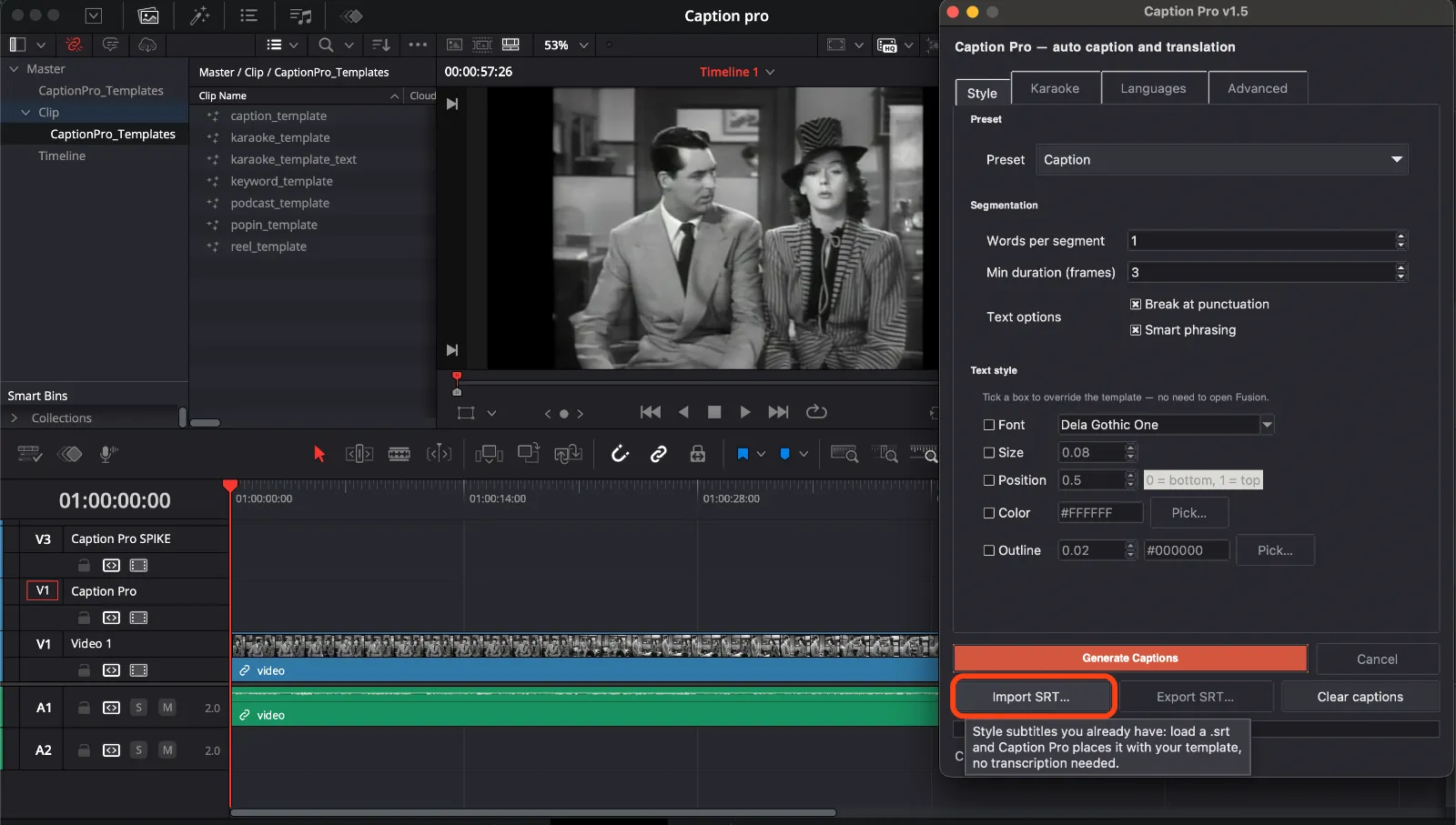Screen dimensions: 1456x825
Task: Click the viewer scrubber playhead
Action: [x=457, y=377]
